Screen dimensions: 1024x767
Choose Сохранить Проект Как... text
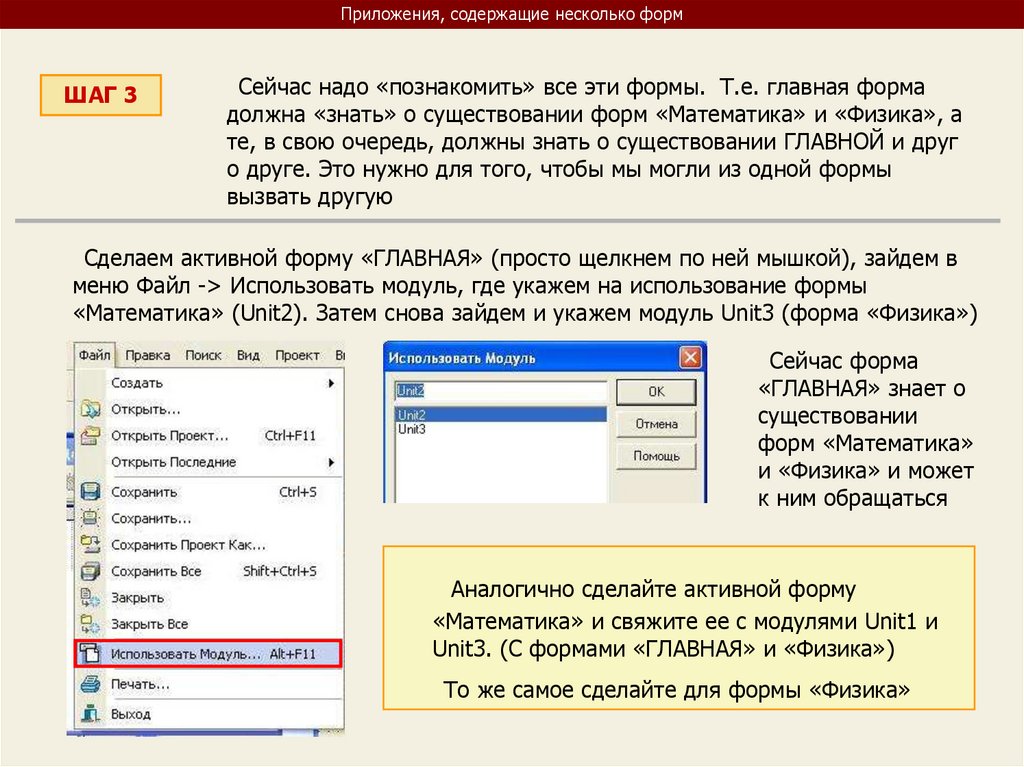(x=188, y=545)
